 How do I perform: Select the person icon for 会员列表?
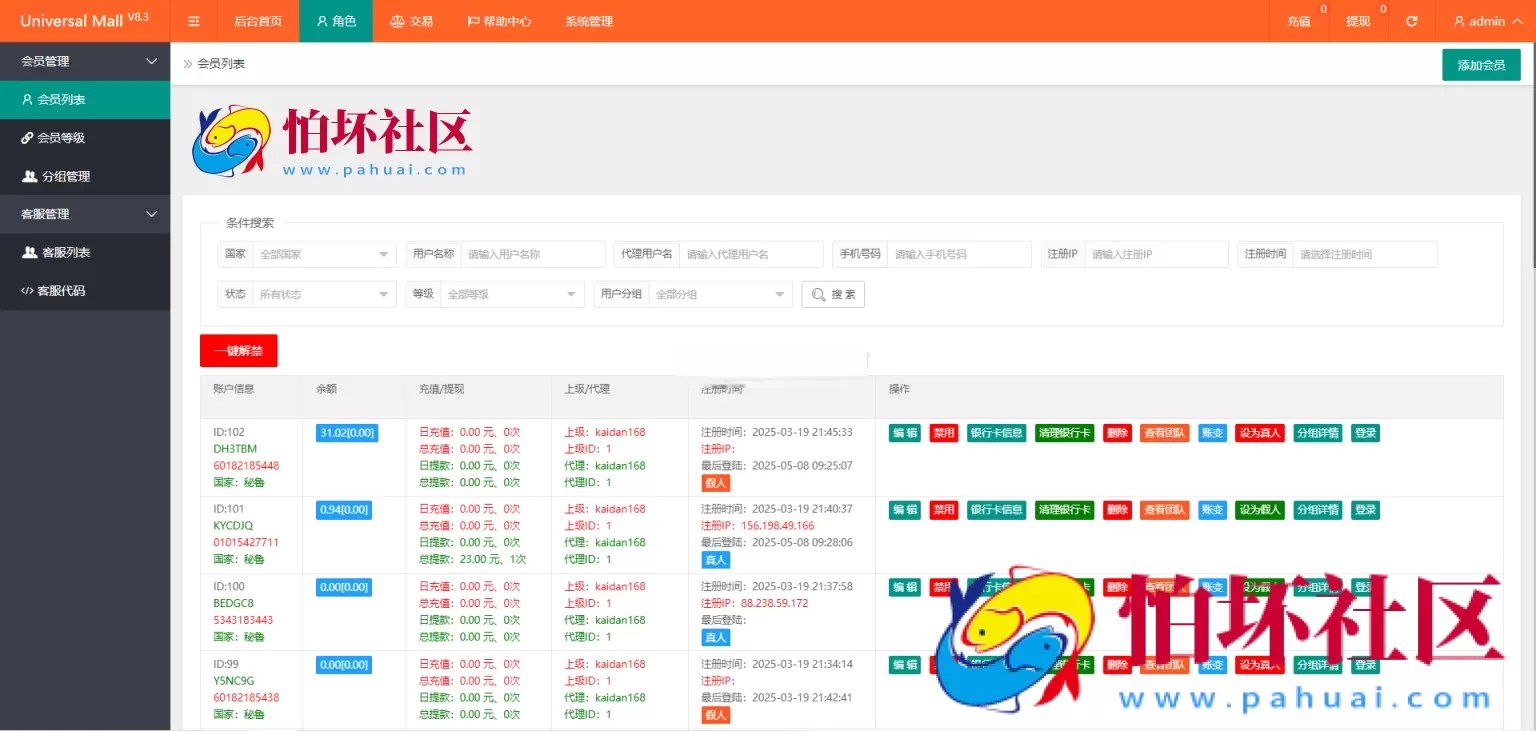tap(26, 99)
